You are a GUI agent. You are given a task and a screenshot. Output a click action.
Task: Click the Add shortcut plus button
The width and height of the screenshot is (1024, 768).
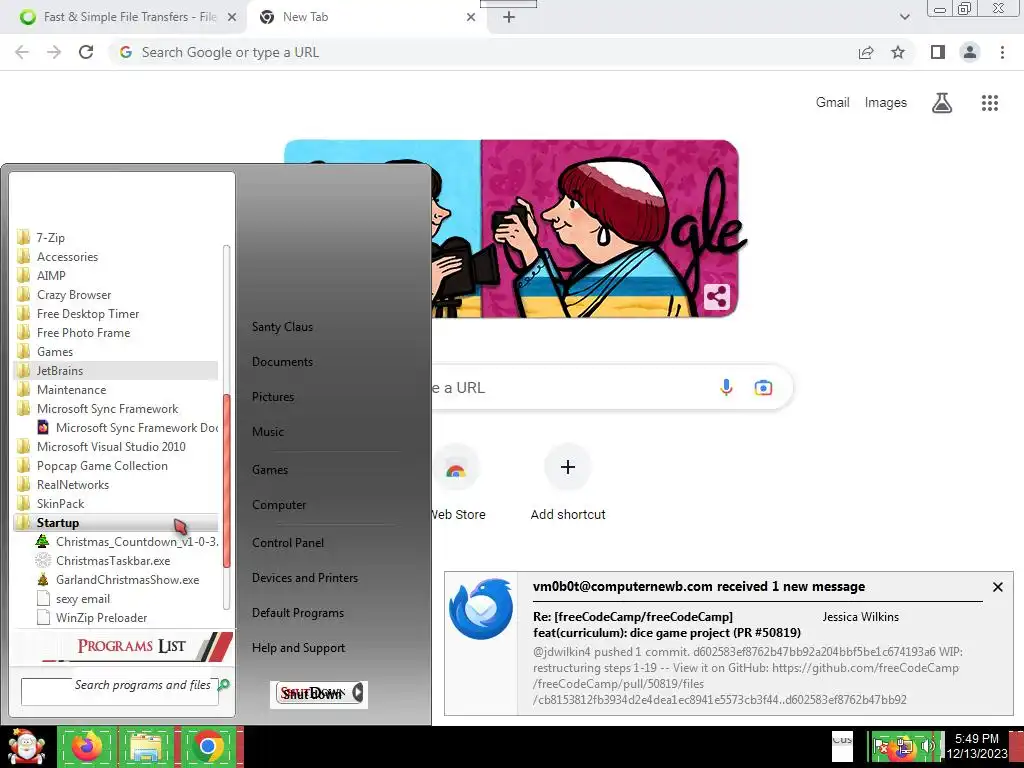pyautogui.click(x=568, y=467)
